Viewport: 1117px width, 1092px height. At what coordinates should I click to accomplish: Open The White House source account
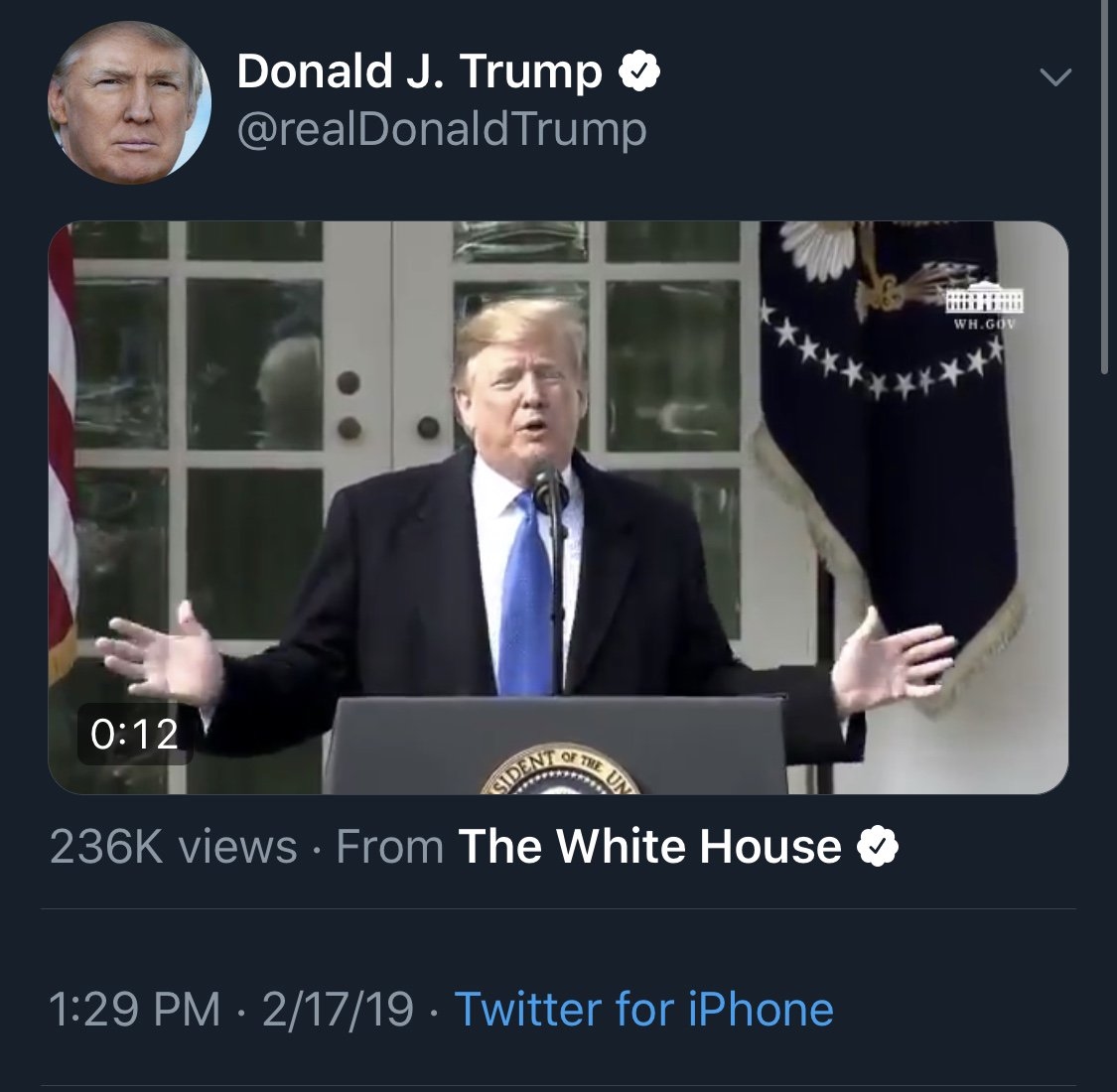[x=650, y=847]
